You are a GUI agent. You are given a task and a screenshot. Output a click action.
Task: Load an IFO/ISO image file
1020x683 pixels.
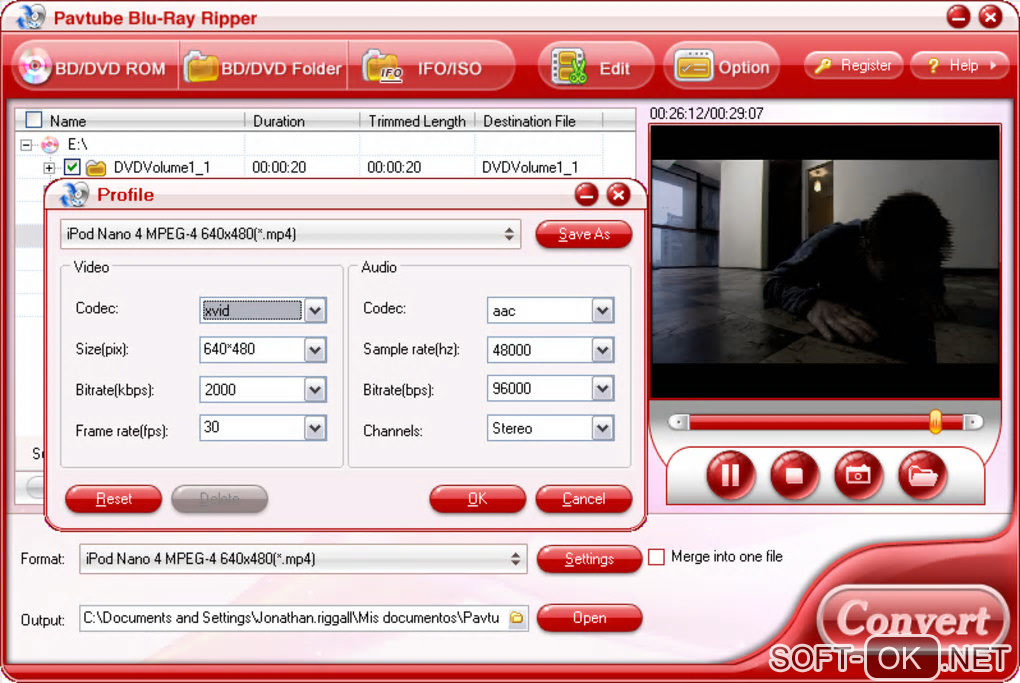(x=431, y=68)
